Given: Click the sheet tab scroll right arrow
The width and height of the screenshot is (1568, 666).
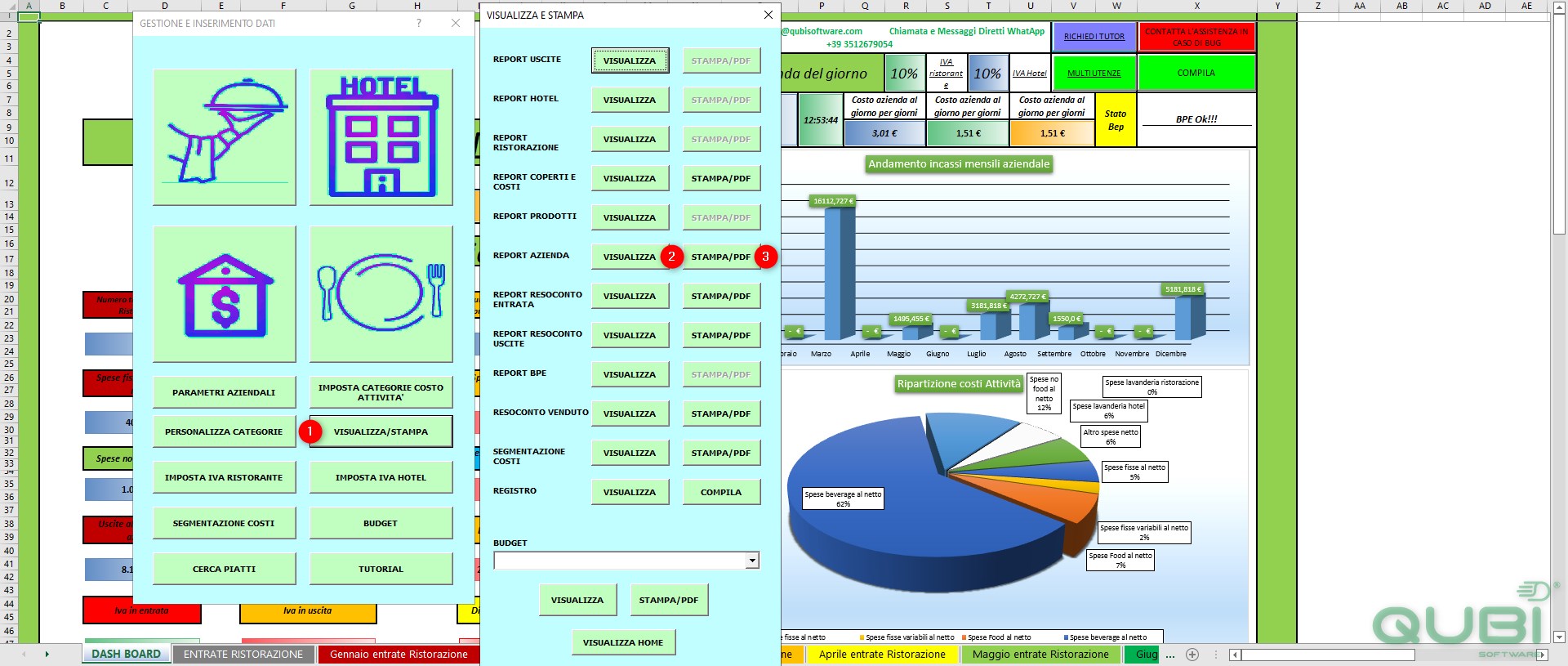Looking at the screenshot, I should [x=47, y=655].
